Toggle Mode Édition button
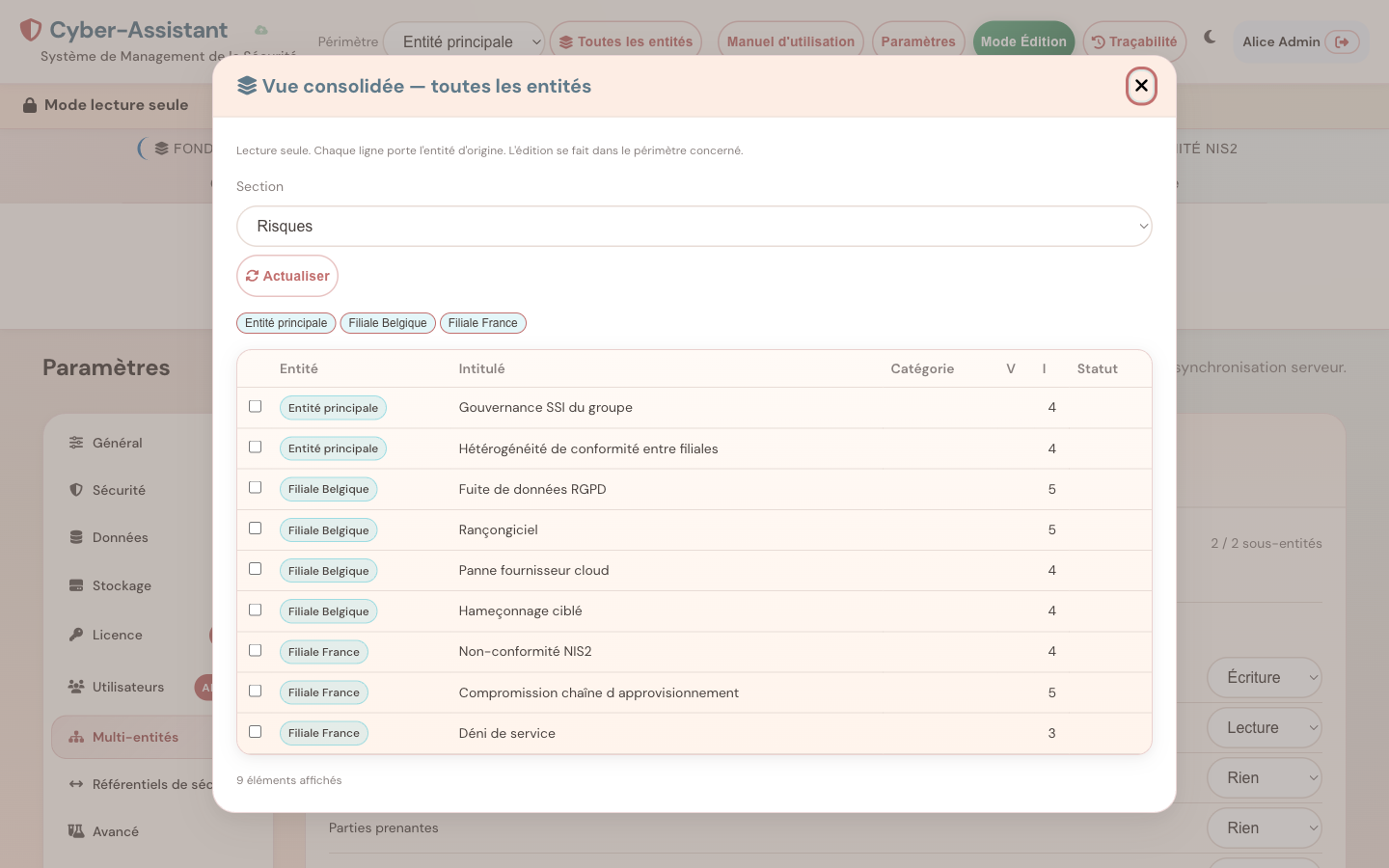 click(1023, 41)
